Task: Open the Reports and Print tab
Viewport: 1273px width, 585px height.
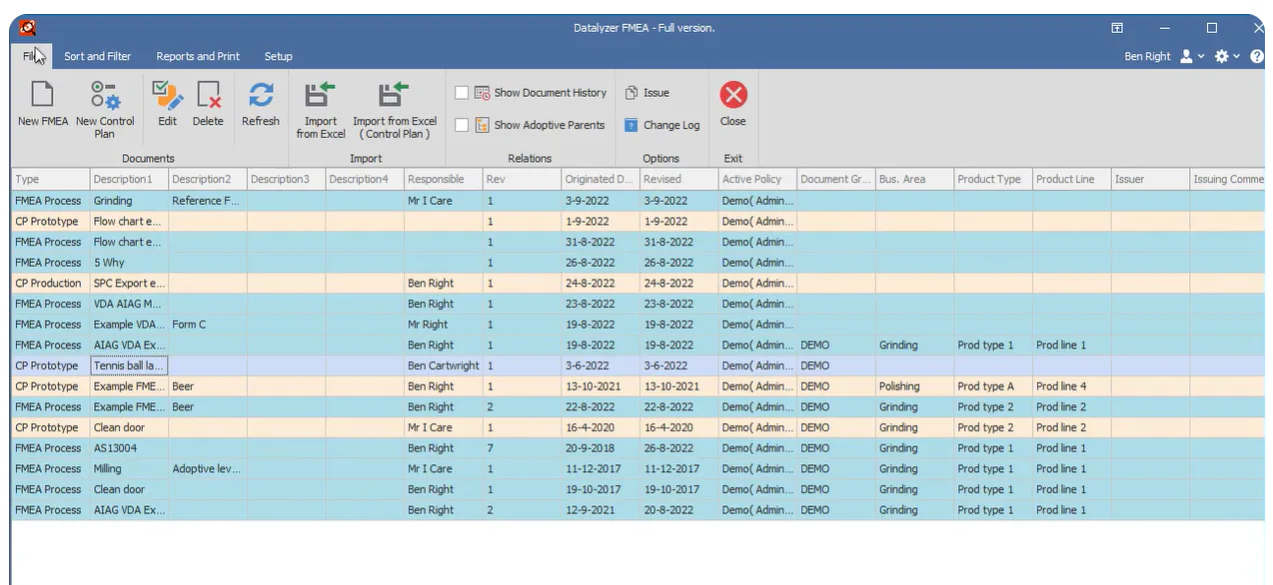Action: point(198,56)
